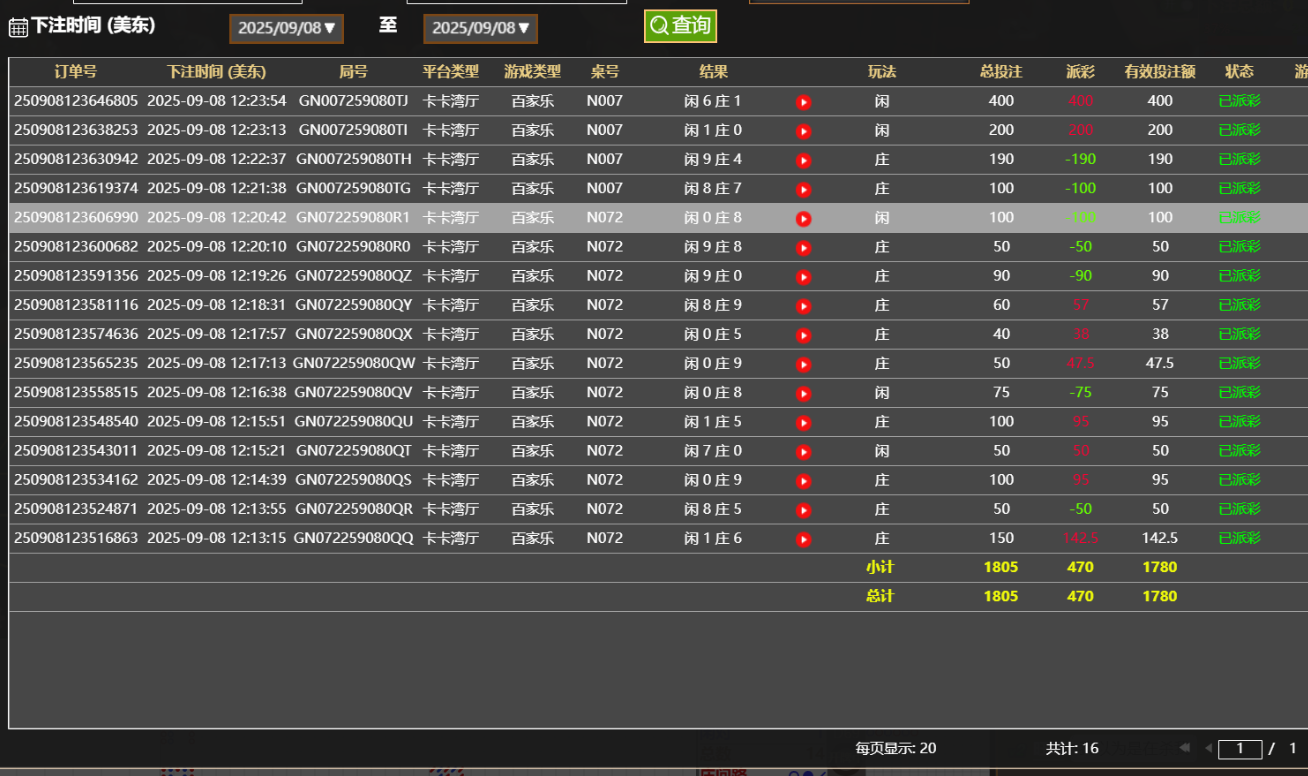Play replay for round GN007259080TH
The width and height of the screenshot is (1308, 776).
(x=803, y=160)
